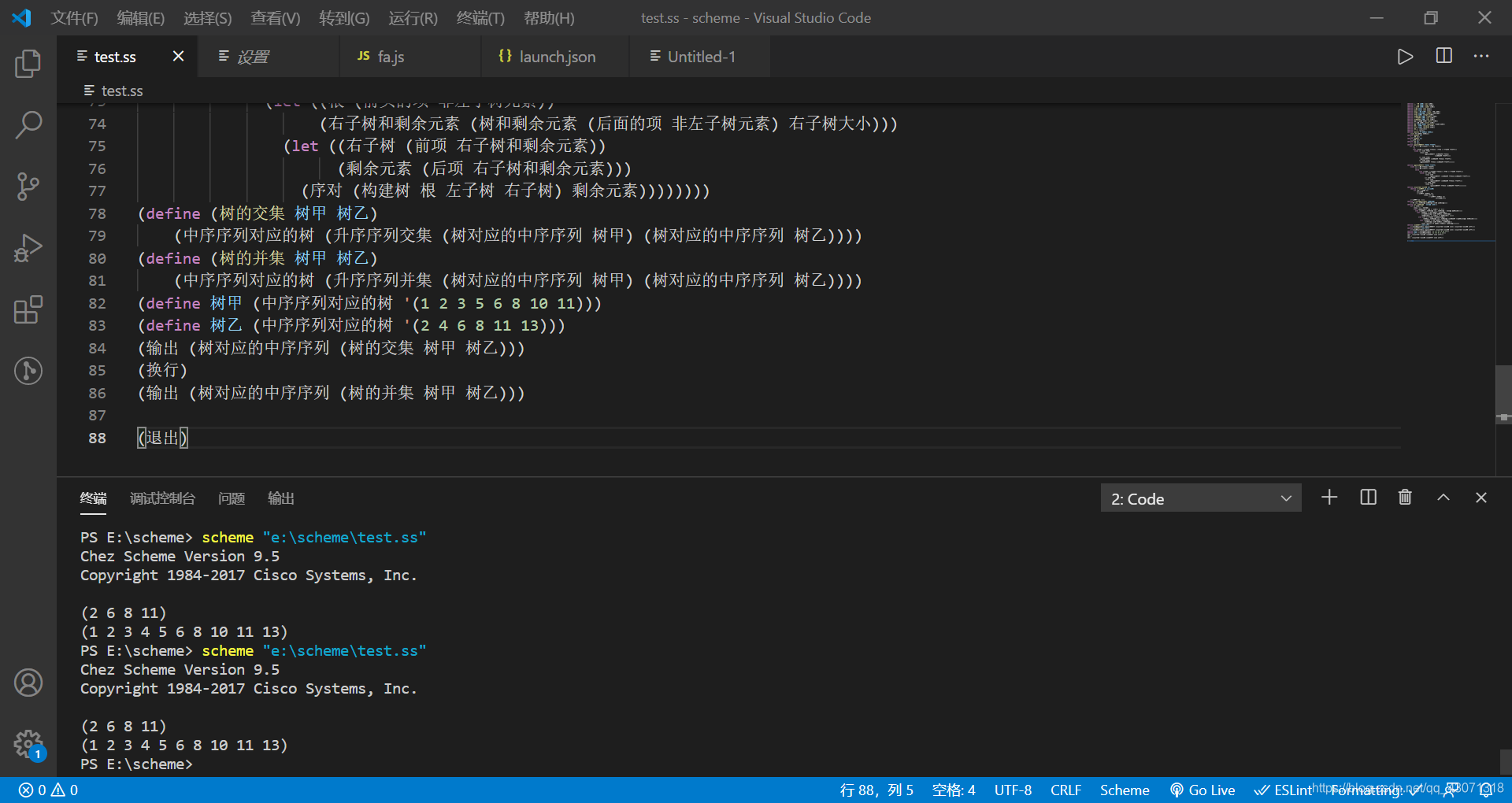The image size is (1512, 803).
Task: Select the 调试控制台 panel tab
Action: pyautogui.click(x=162, y=498)
